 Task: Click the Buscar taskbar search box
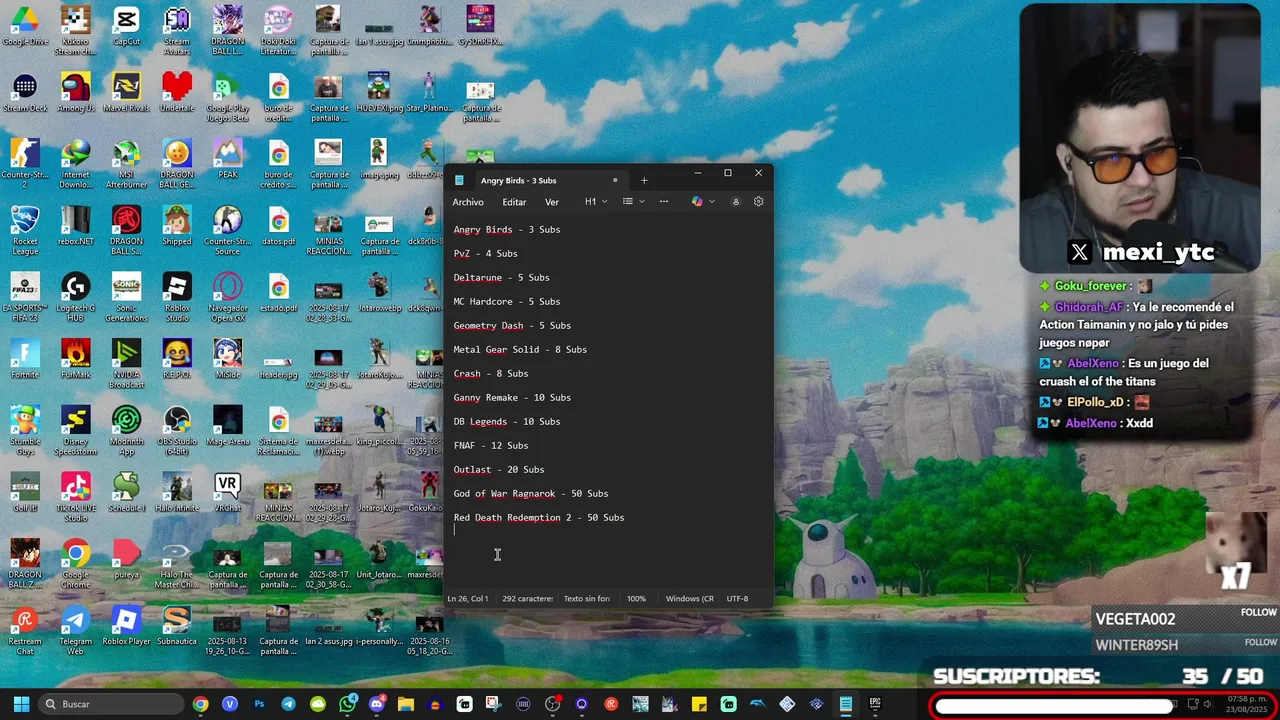[110, 704]
